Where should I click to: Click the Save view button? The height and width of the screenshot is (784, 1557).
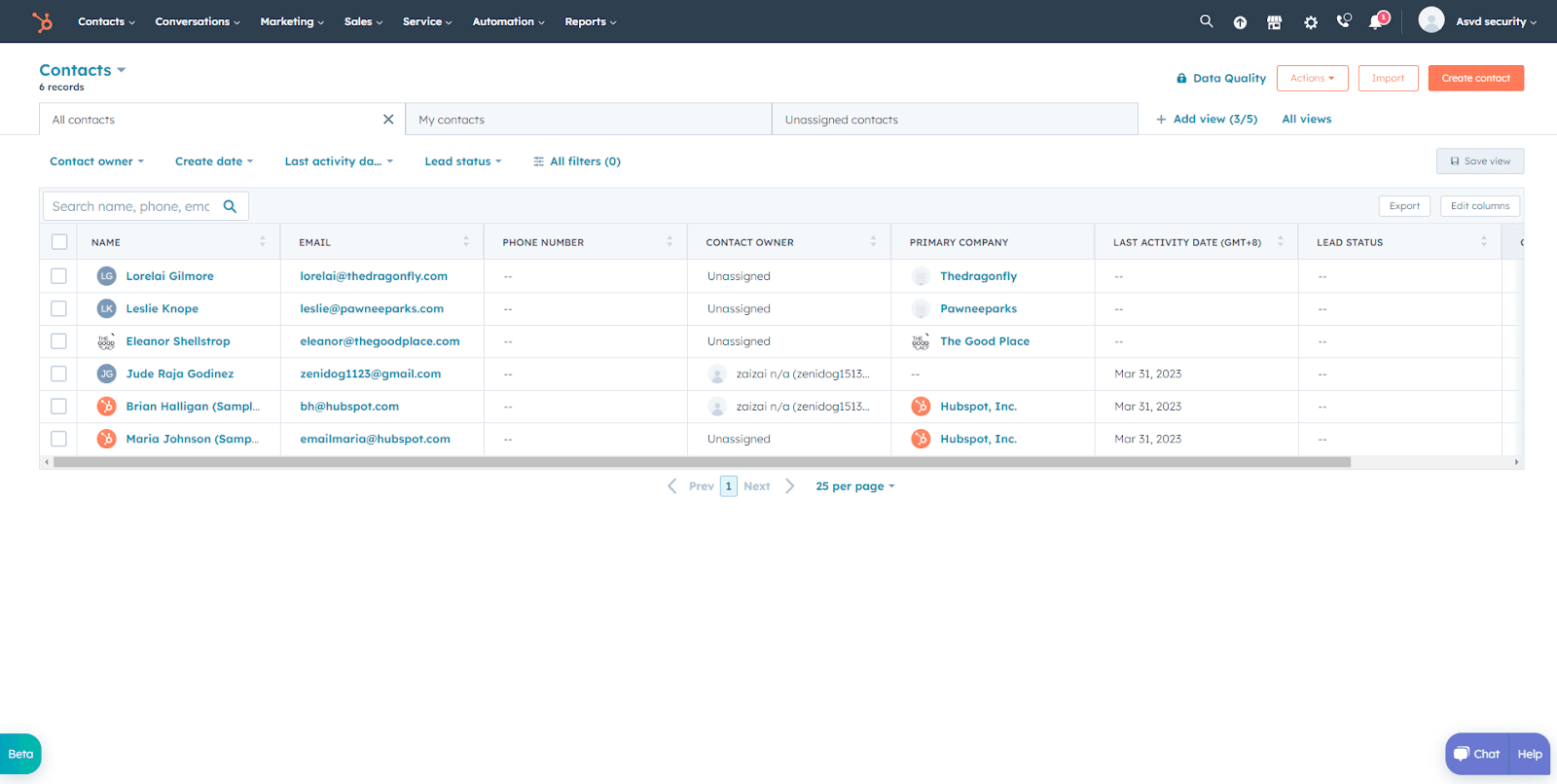coord(1480,161)
